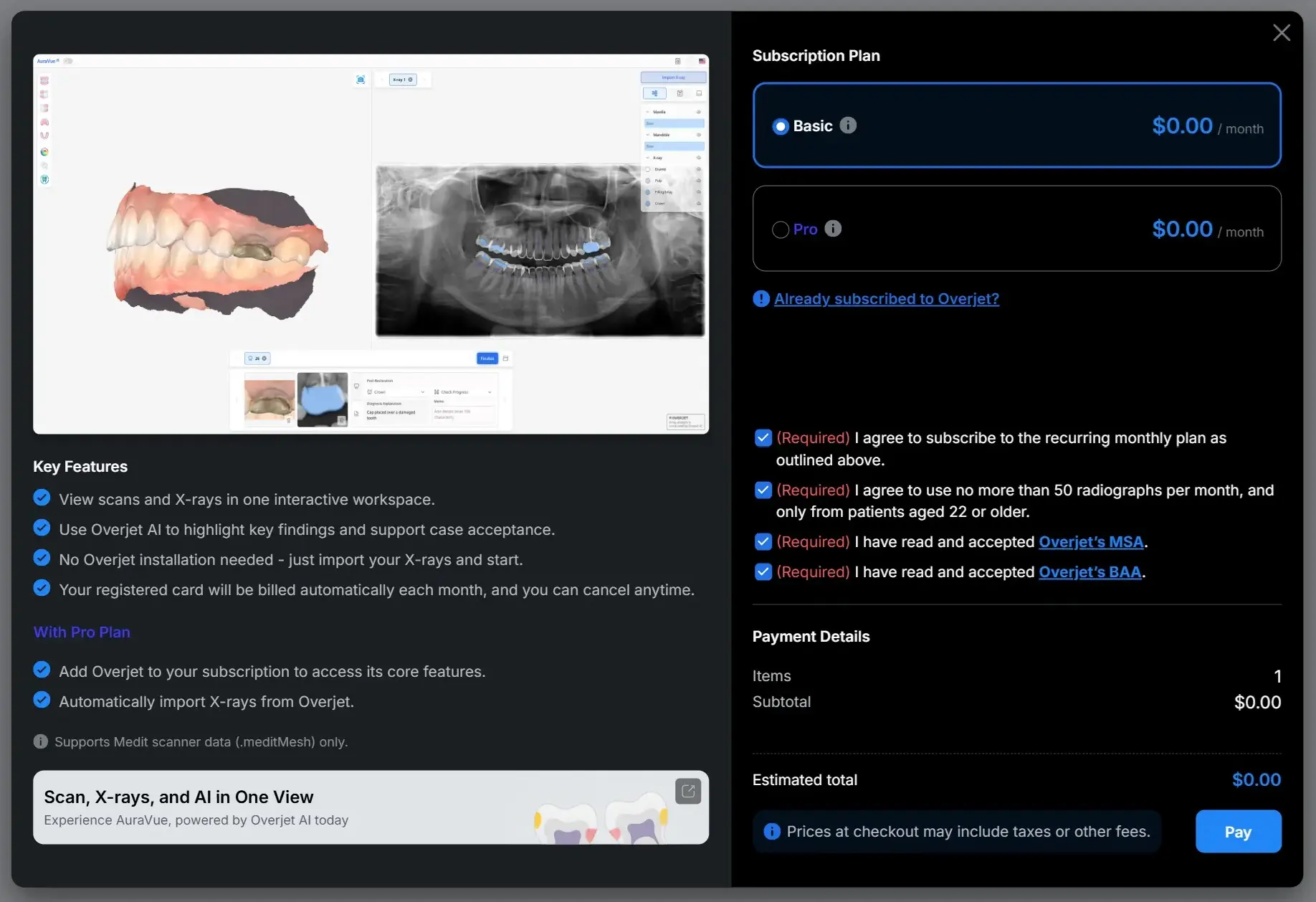Viewport: 1316px width, 902px height.
Task: Open the AuraVue workspace preview image
Action: coord(371,244)
